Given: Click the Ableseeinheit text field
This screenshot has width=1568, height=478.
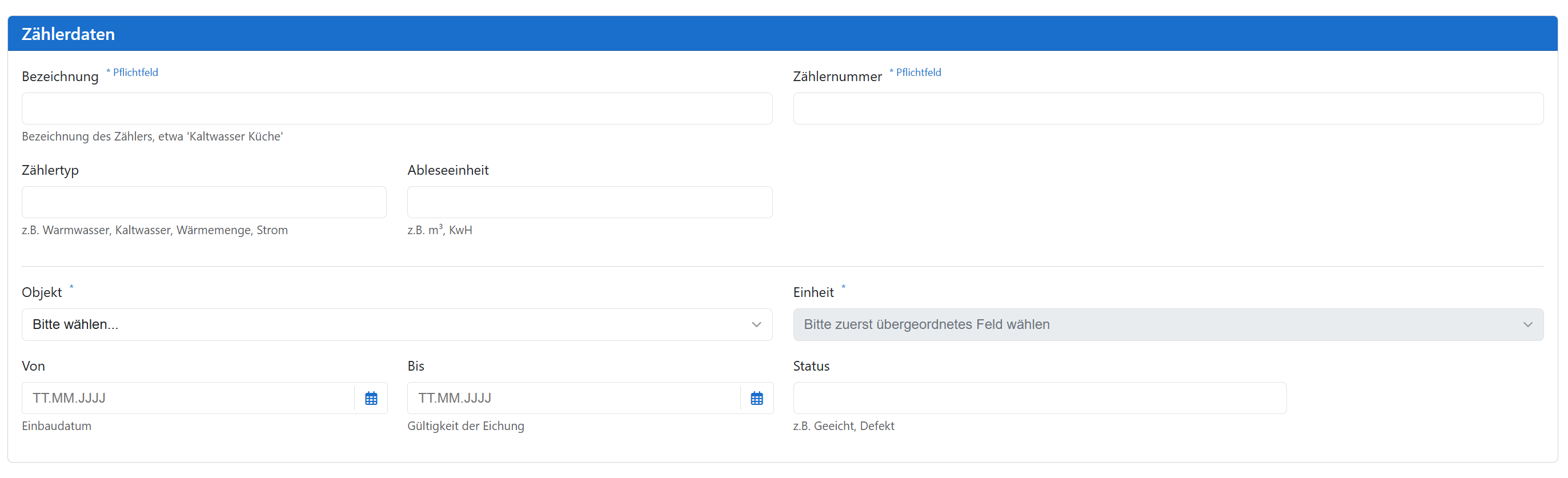Looking at the screenshot, I should click(x=589, y=202).
